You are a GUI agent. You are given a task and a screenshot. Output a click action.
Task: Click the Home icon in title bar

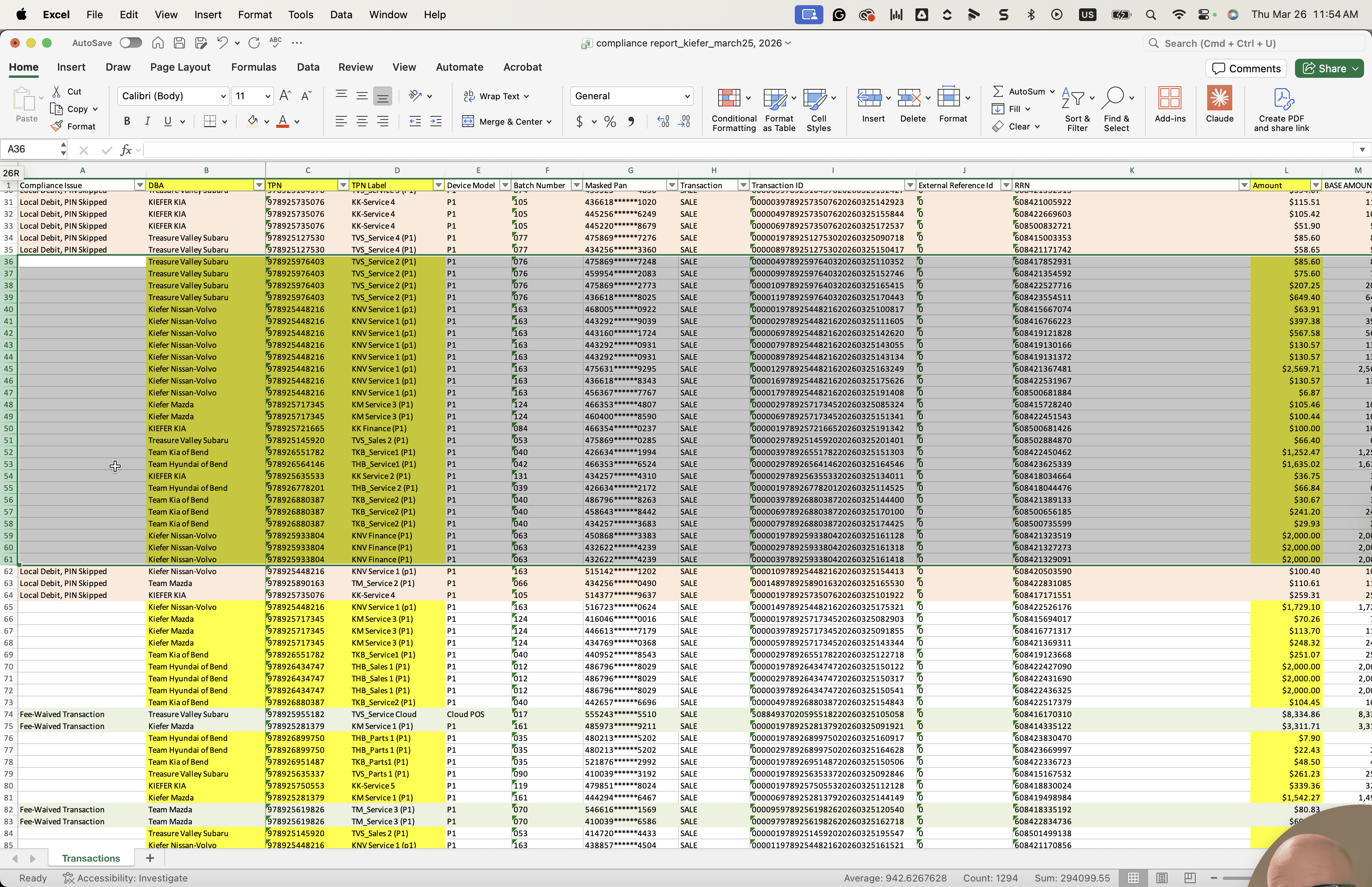(158, 42)
